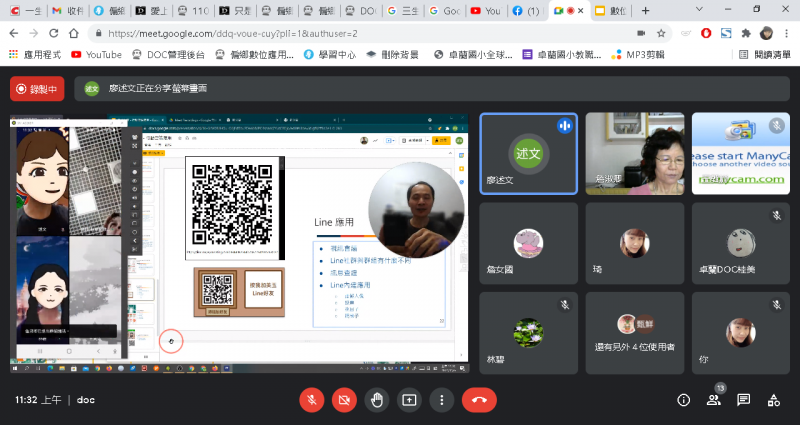Close the active Google Meet tab
The width and height of the screenshot is (800, 425).
pos(581,10)
